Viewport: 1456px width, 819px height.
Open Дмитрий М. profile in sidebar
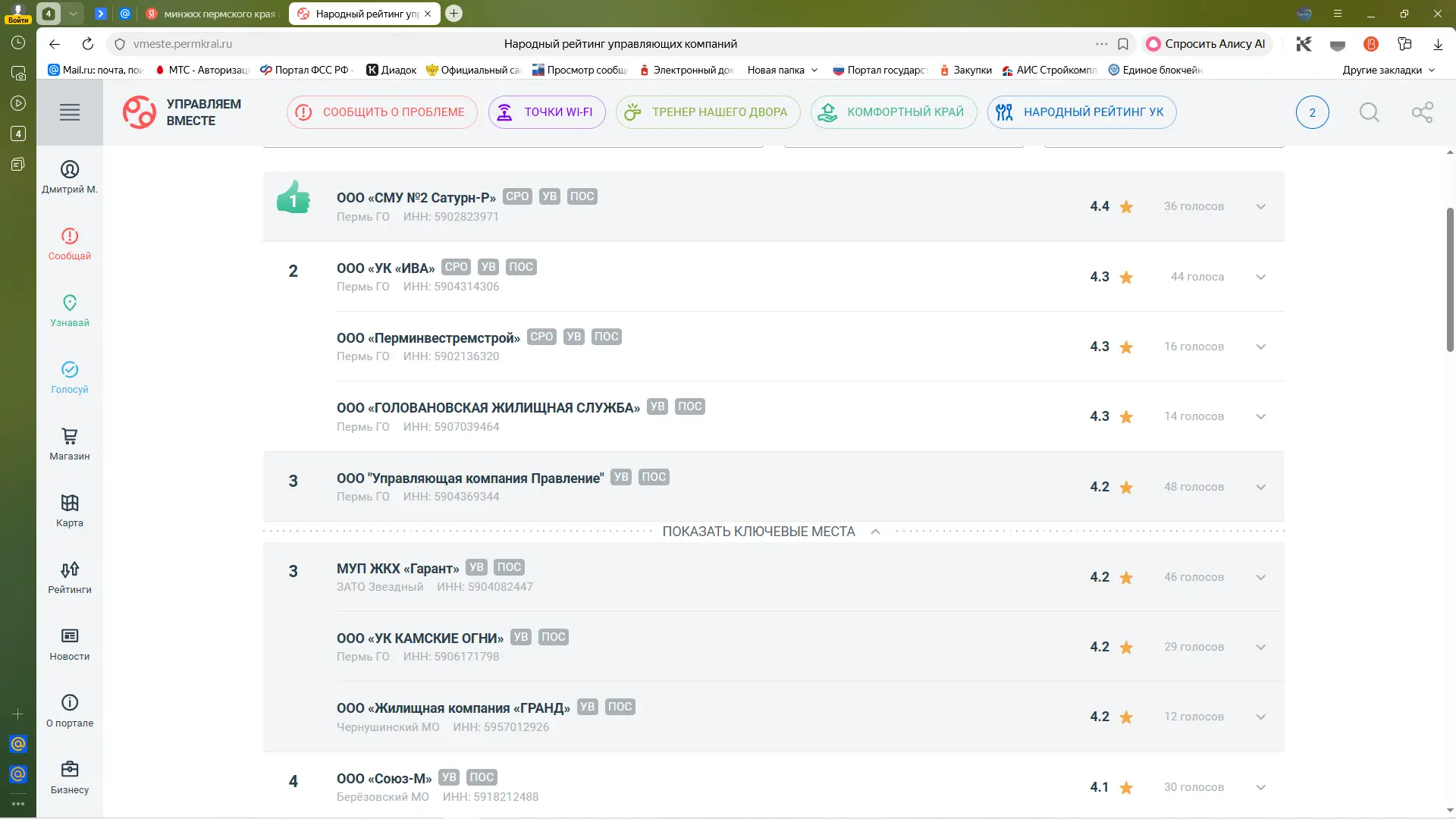tap(70, 177)
